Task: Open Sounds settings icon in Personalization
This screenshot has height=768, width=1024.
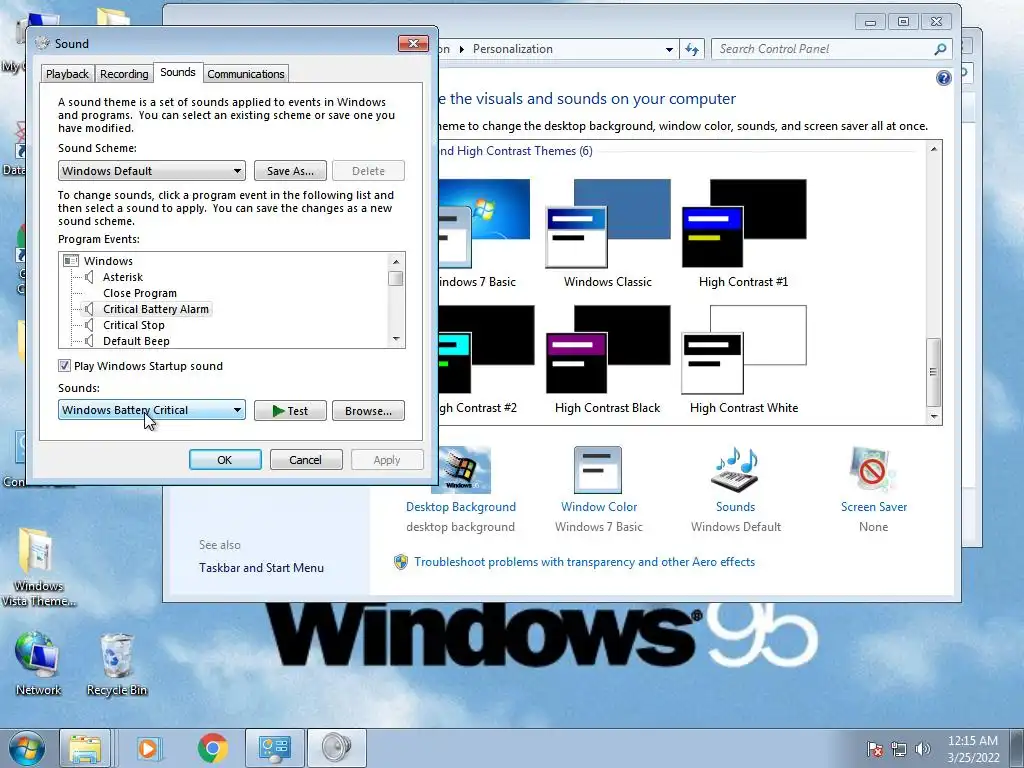Action: coord(735,470)
